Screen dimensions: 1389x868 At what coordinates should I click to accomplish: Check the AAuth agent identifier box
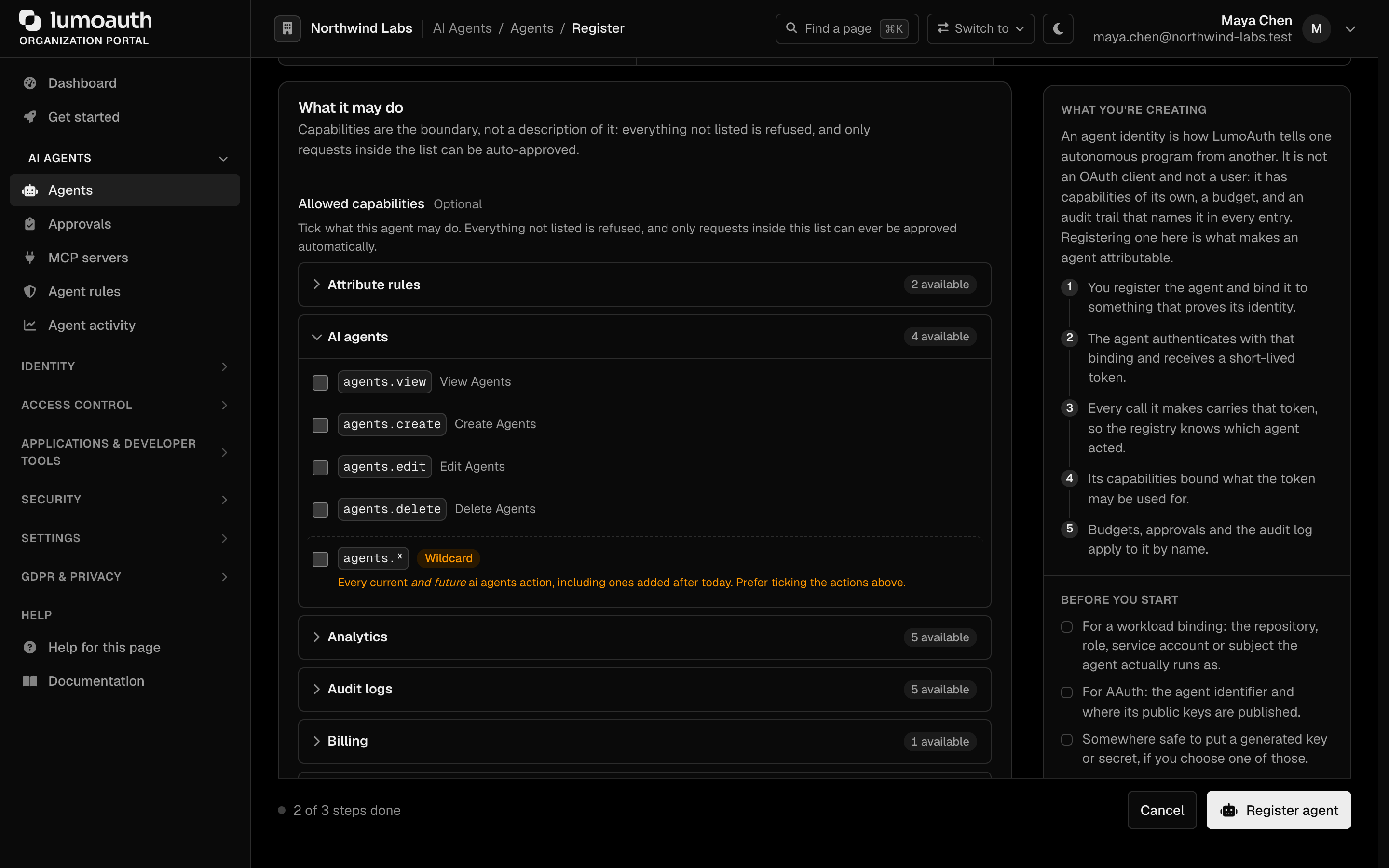pos(1067,693)
